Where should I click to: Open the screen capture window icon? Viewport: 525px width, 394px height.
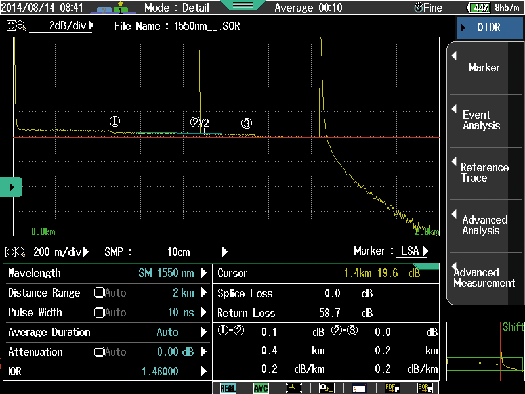(359, 388)
